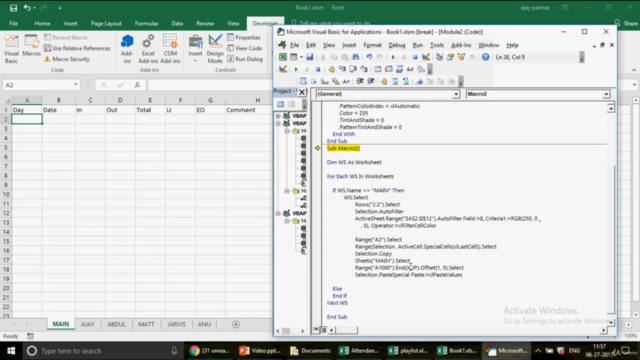Open Object Browser icon in VBA toolbar
Image resolution: width=640 pixels, height=360 pixels.
coord(461,57)
